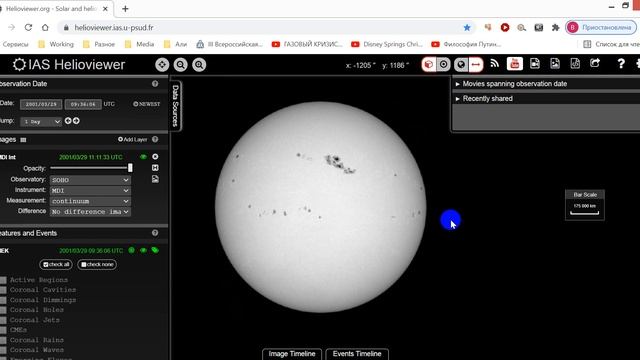Viewport: 640px width, 360px height.
Task: Click the zoom out magnifier icon
Action: click(x=180, y=65)
